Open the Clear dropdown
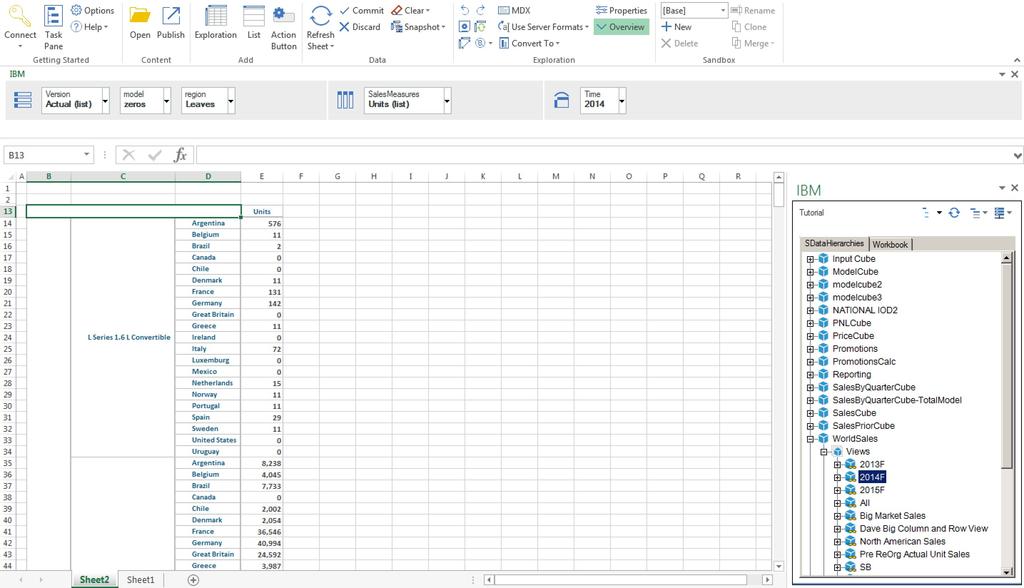 click(411, 10)
